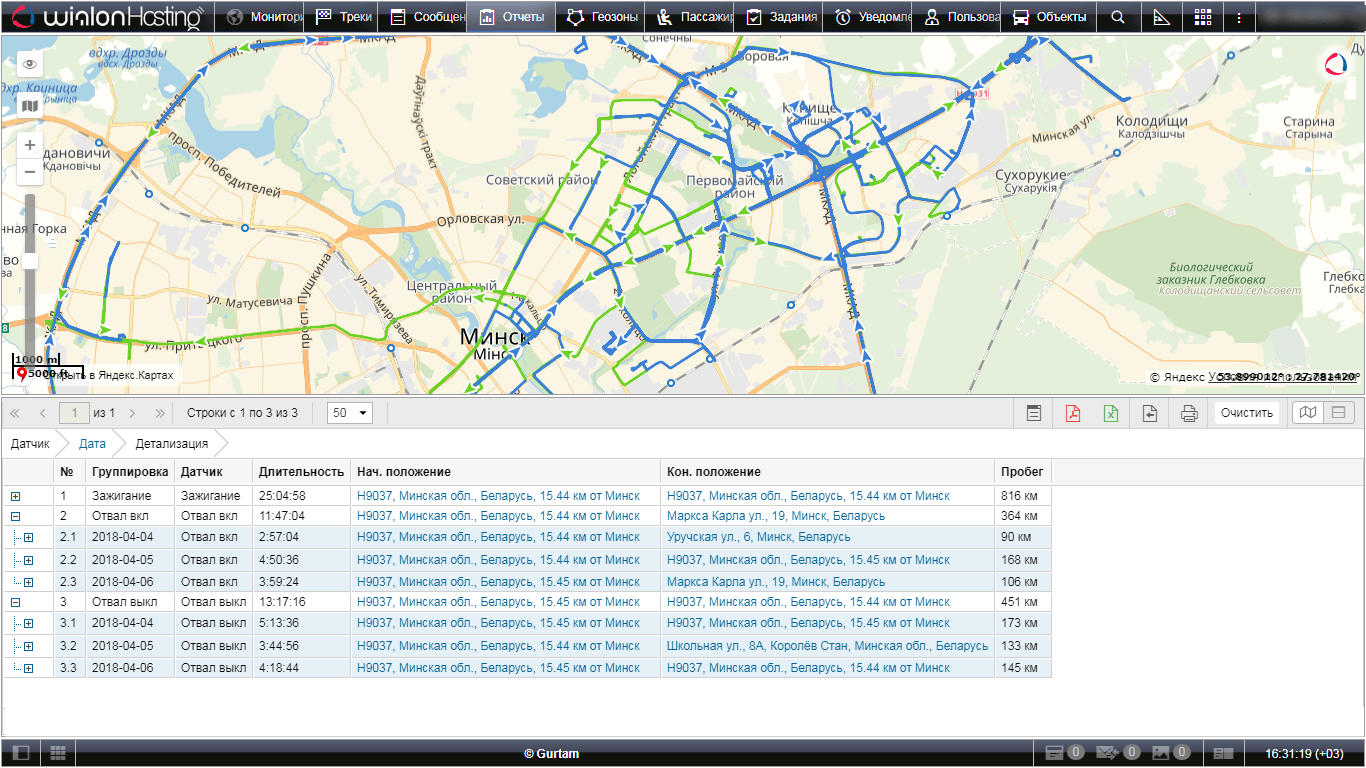Export report to PDF
This screenshot has width=1366, height=768.
[1073, 413]
